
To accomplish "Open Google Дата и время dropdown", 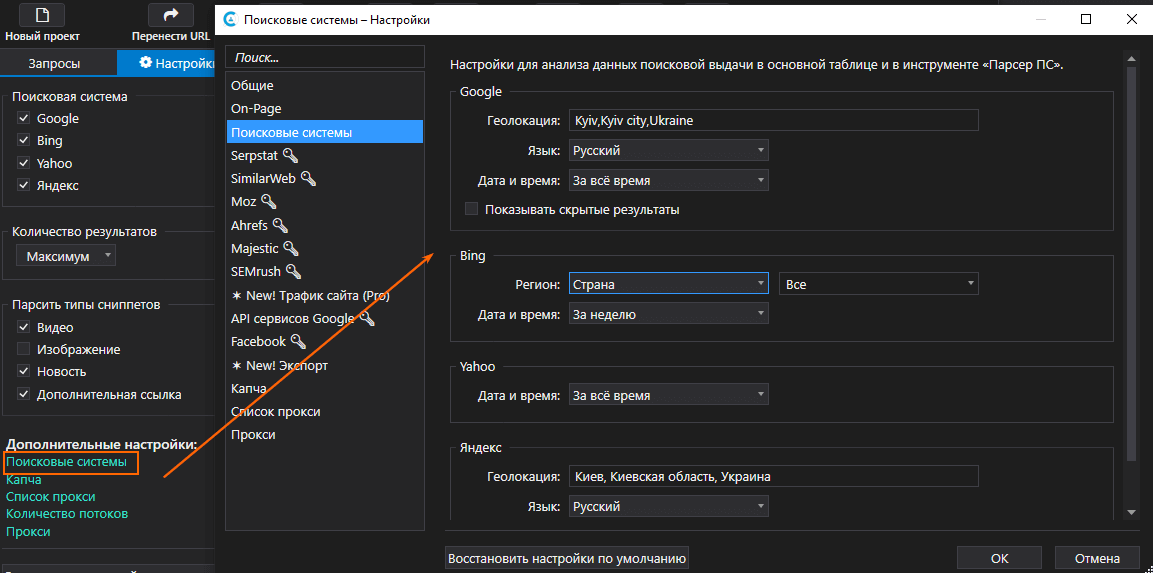I will 668,180.
